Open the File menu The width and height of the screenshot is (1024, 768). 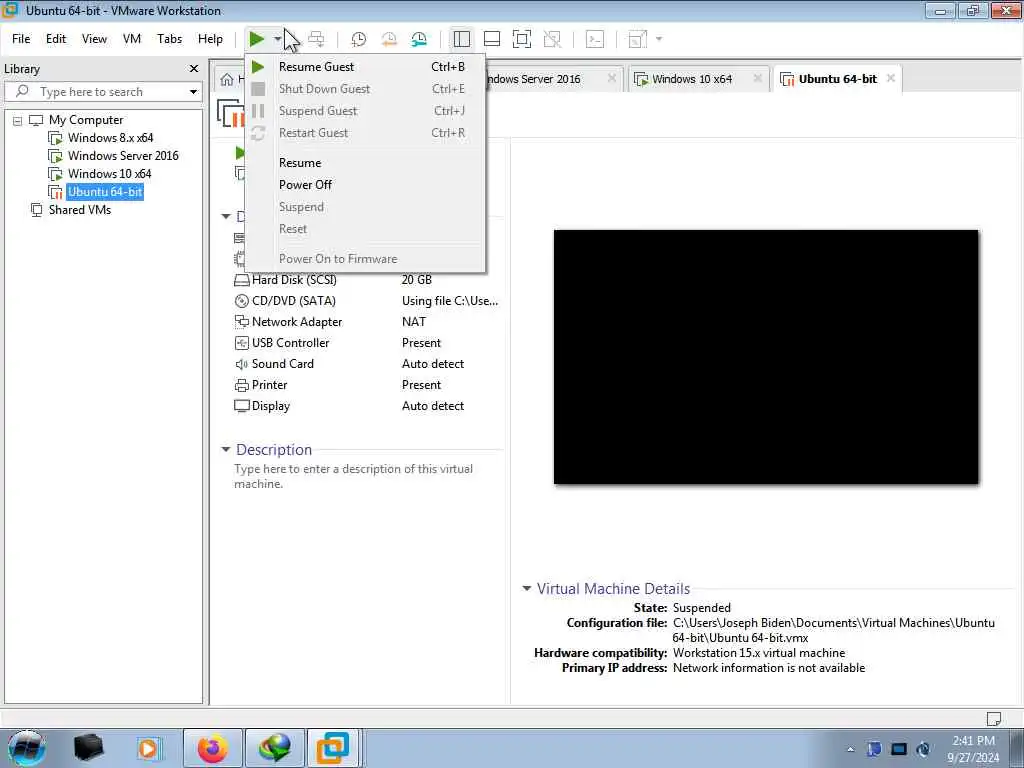(x=21, y=39)
